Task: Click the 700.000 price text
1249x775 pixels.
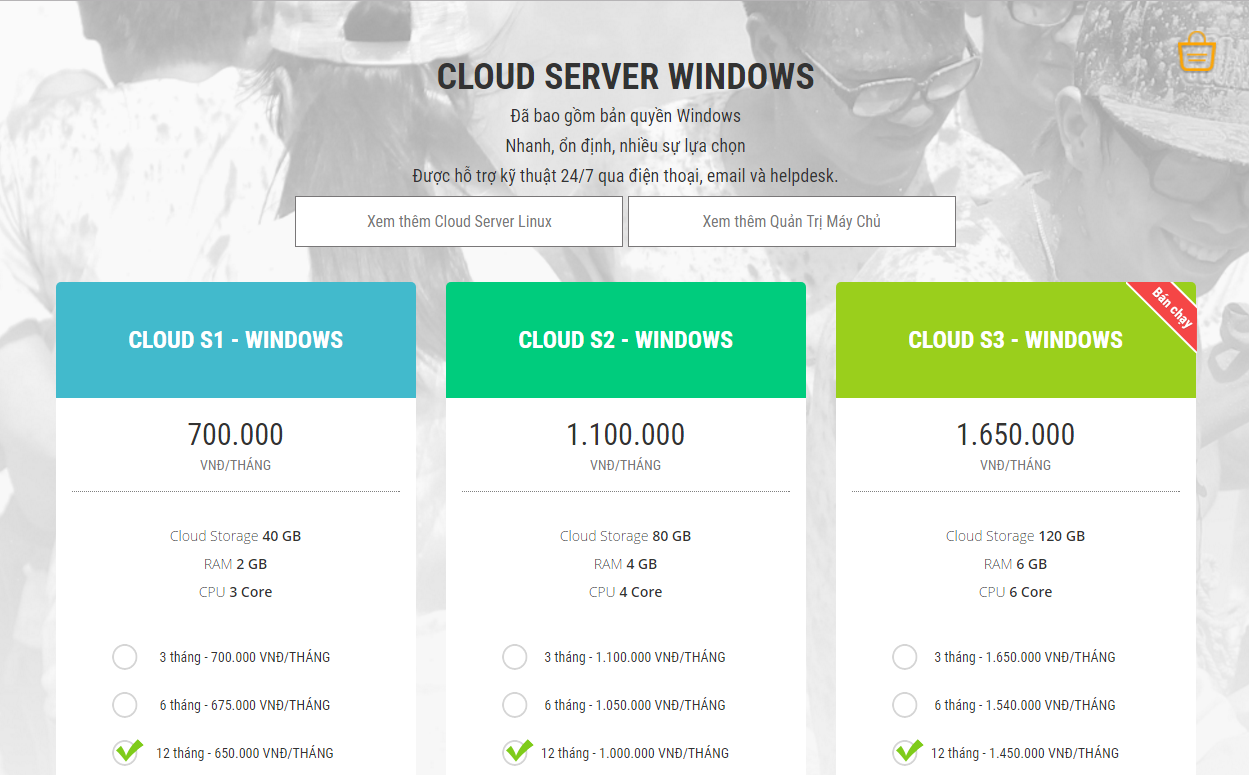Action: pos(236,435)
